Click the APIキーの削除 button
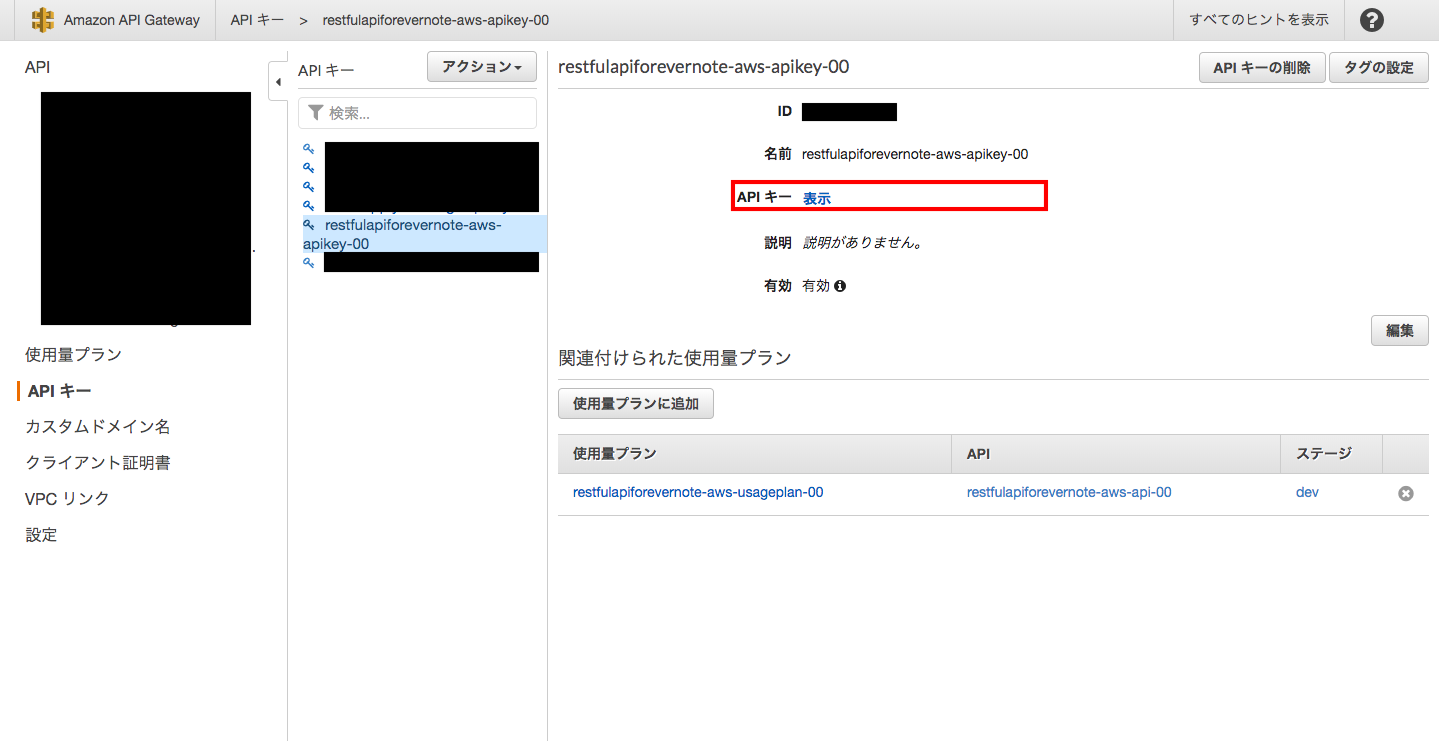Image resolution: width=1439 pixels, height=750 pixels. pyautogui.click(x=1262, y=68)
